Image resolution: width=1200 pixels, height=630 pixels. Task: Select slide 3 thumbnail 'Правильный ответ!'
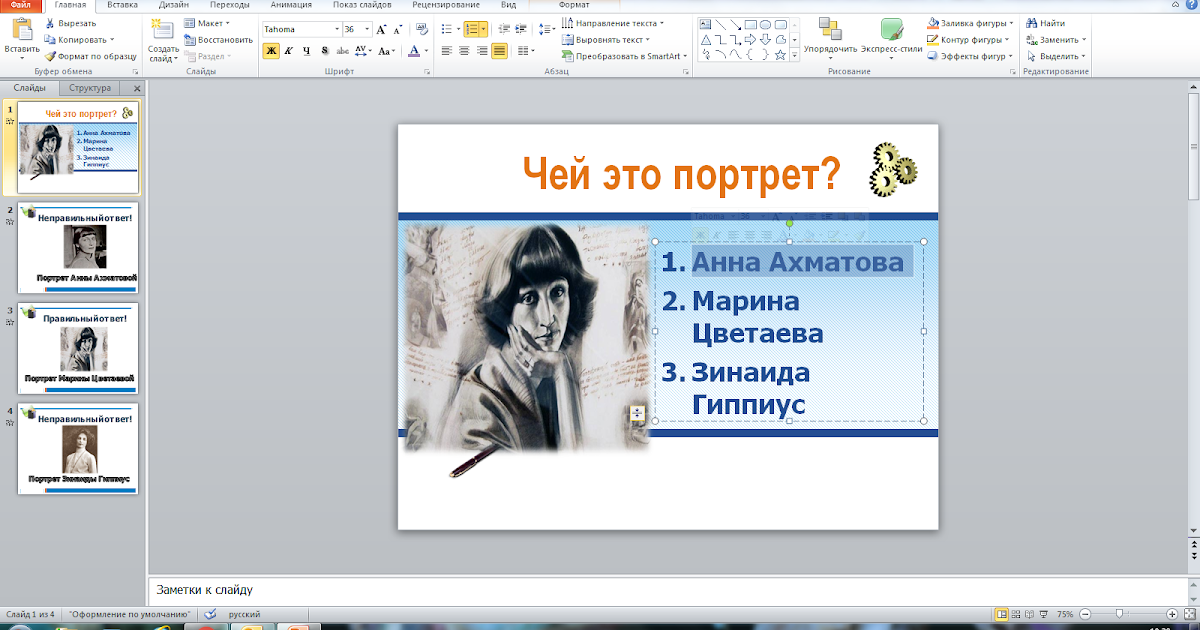(x=77, y=348)
